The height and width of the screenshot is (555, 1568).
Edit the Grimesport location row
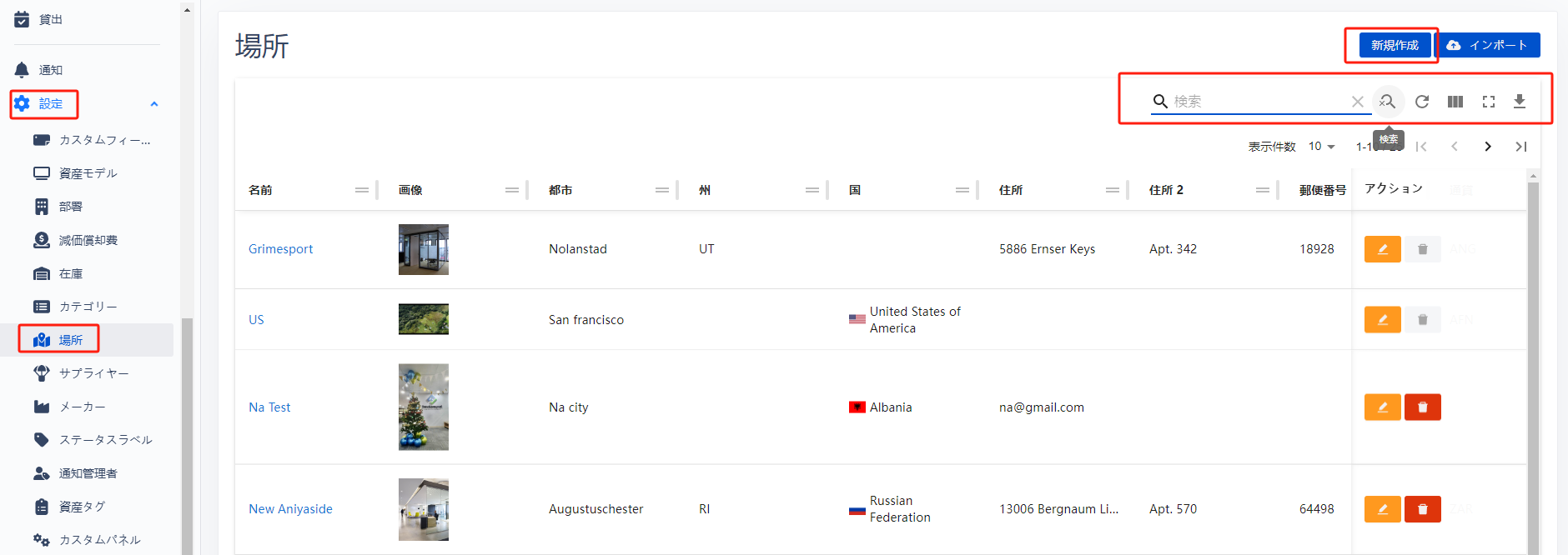[1382, 249]
